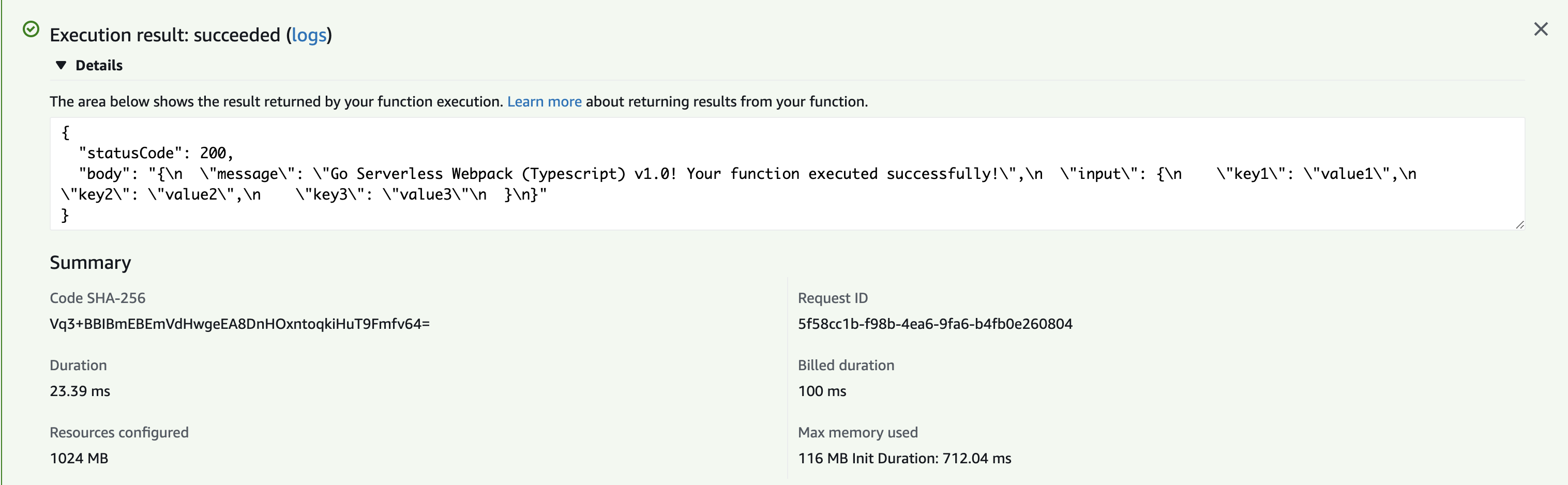The image size is (1568, 485).
Task: Dismiss the result panel via the X icon
Action: click(1541, 28)
